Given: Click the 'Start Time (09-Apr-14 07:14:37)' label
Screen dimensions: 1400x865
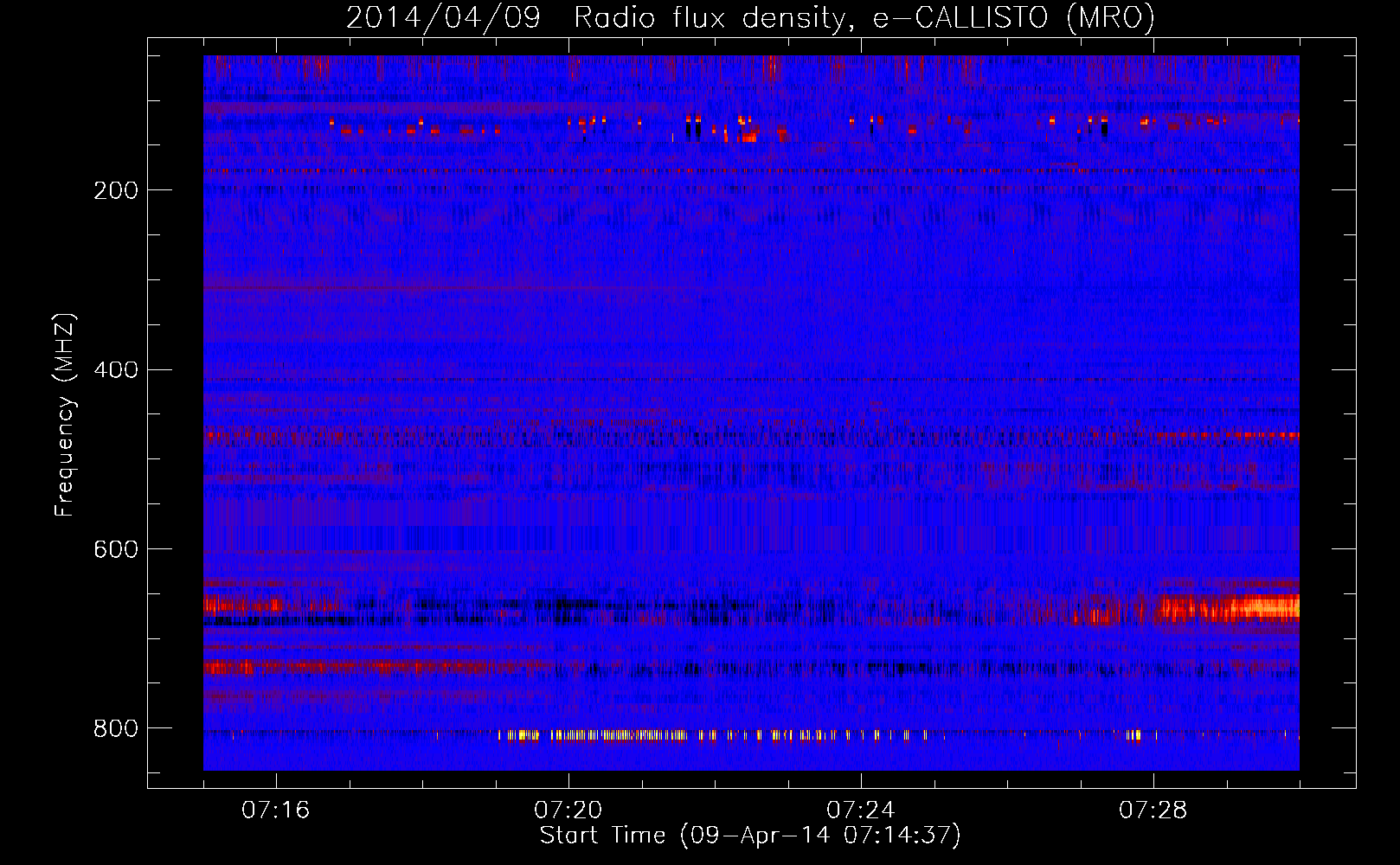Looking at the screenshot, I should [x=750, y=836].
